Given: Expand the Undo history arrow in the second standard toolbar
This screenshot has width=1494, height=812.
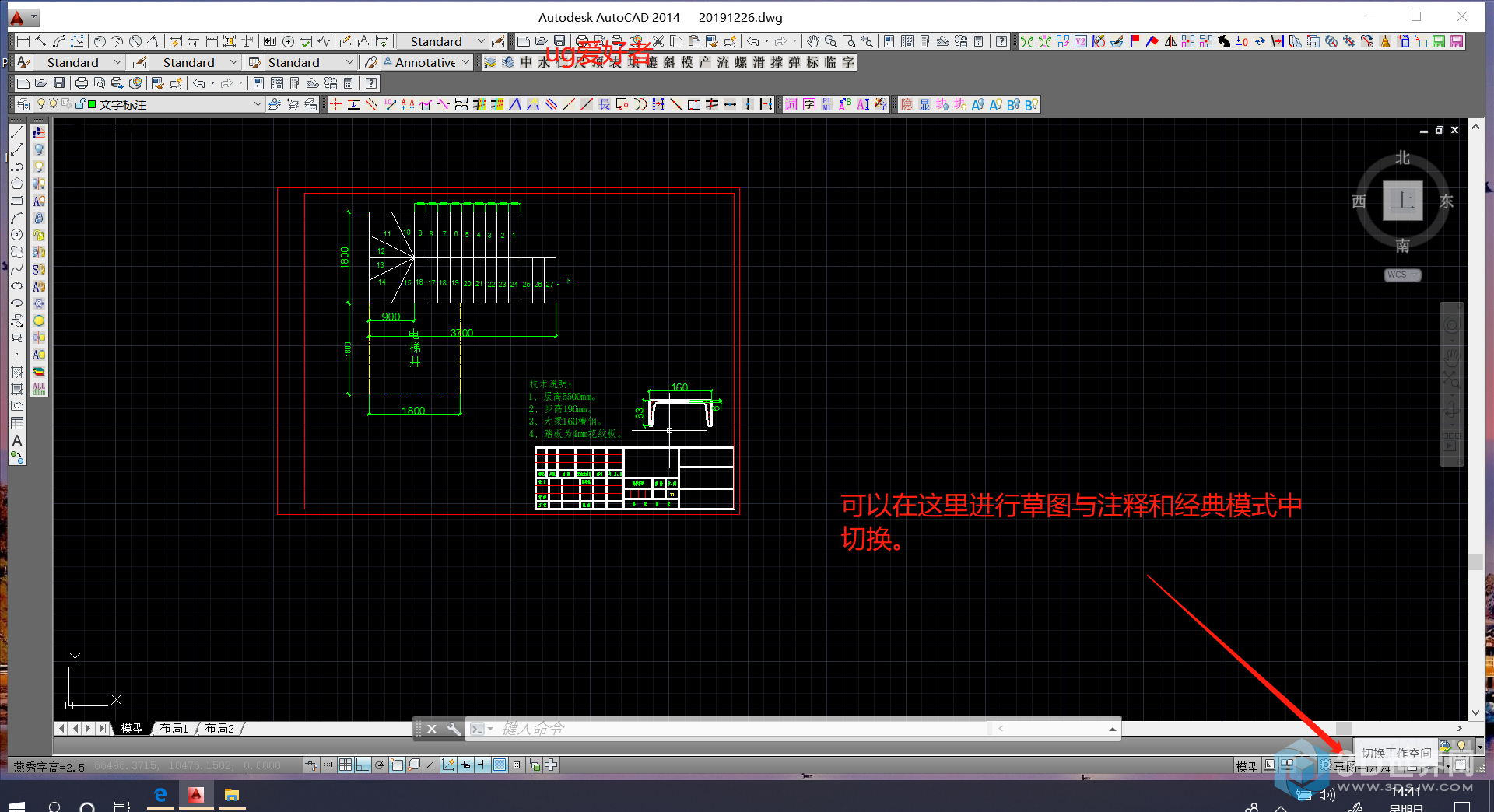Looking at the screenshot, I should [212, 83].
